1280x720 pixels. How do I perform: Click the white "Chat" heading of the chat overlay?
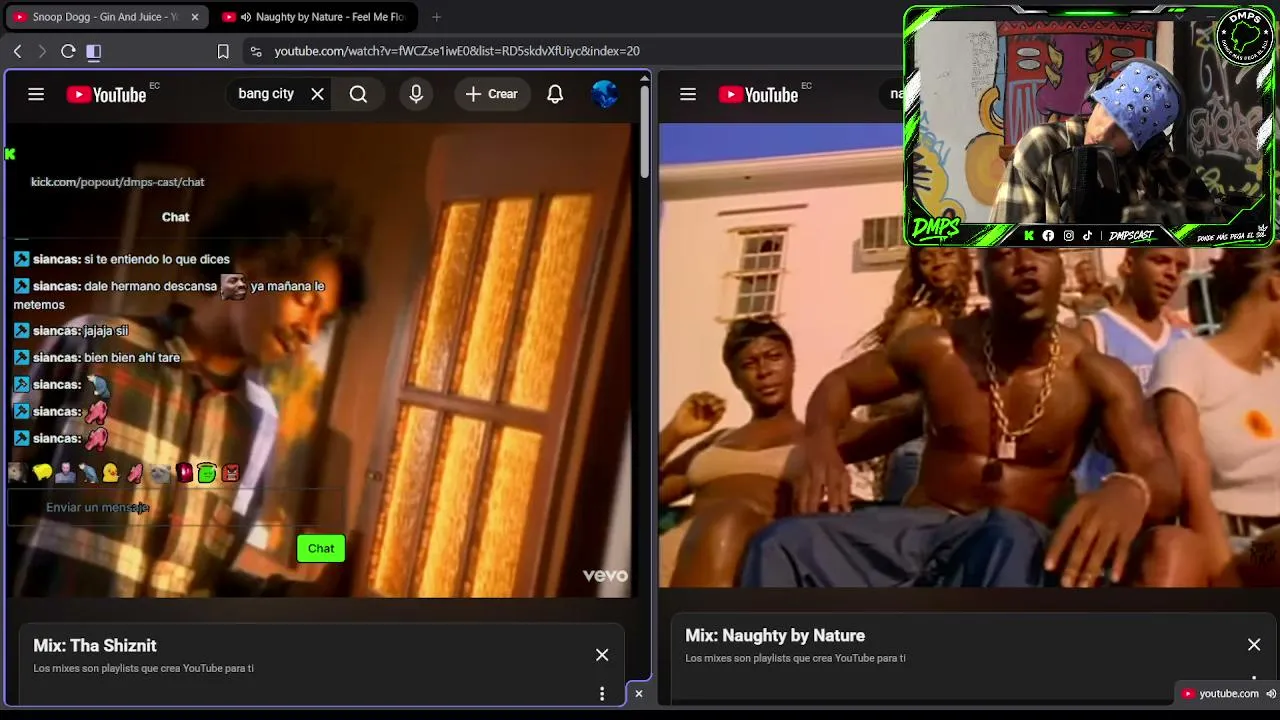tap(175, 217)
